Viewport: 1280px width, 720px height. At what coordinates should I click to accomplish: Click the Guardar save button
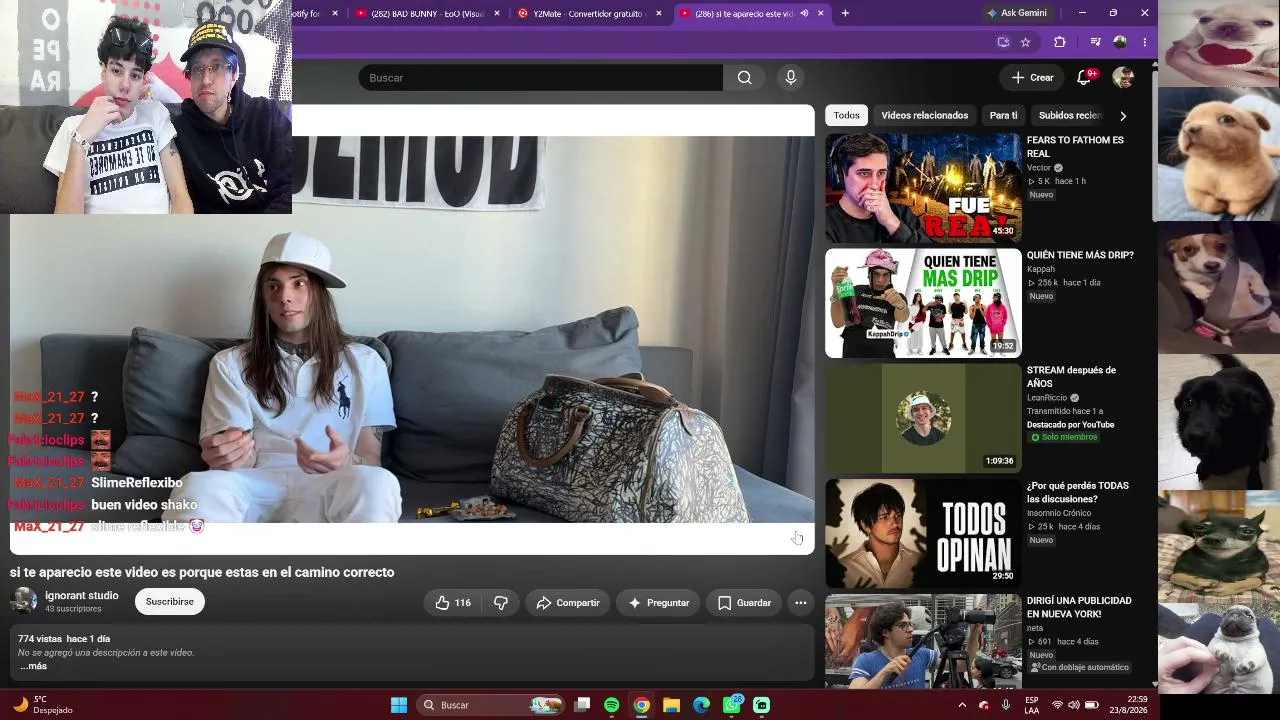coord(745,603)
